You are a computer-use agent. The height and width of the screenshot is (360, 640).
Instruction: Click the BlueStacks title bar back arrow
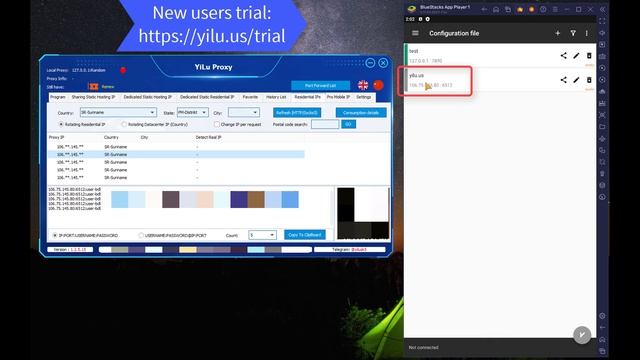[x=484, y=9]
